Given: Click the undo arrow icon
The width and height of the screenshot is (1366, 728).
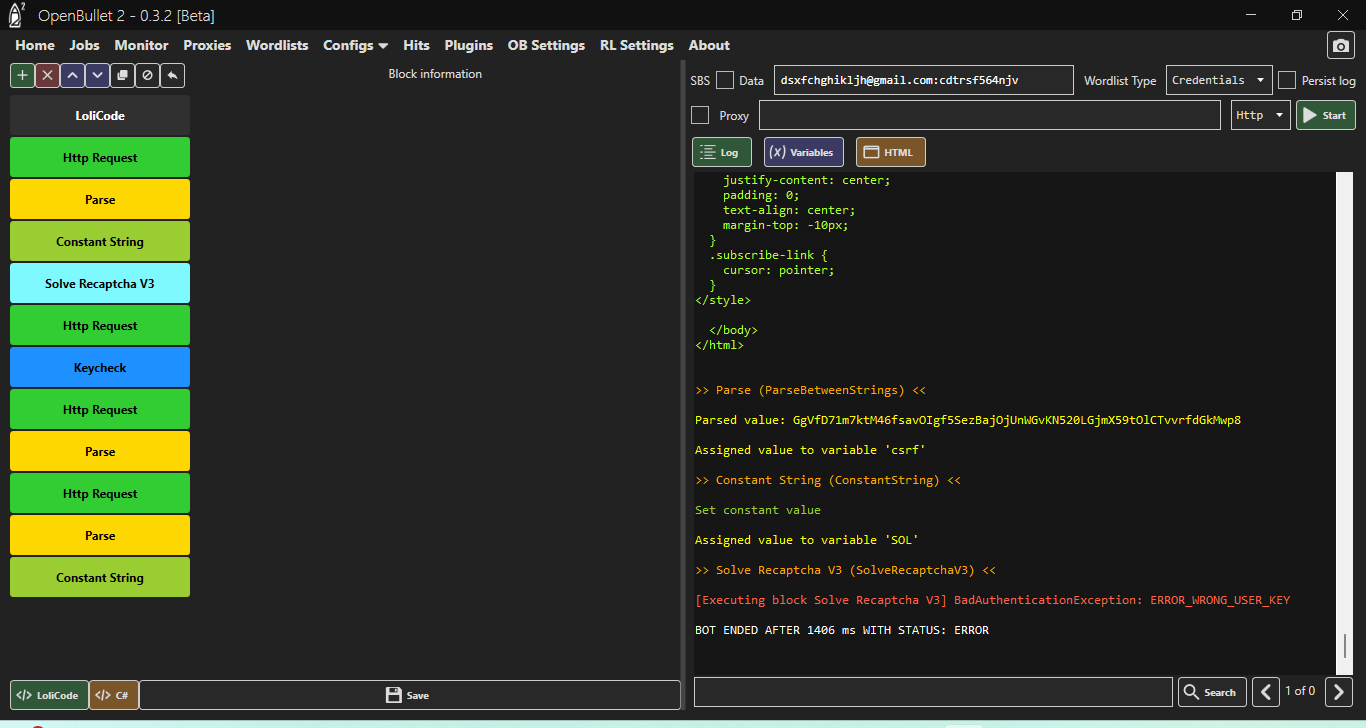Looking at the screenshot, I should coord(172,75).
